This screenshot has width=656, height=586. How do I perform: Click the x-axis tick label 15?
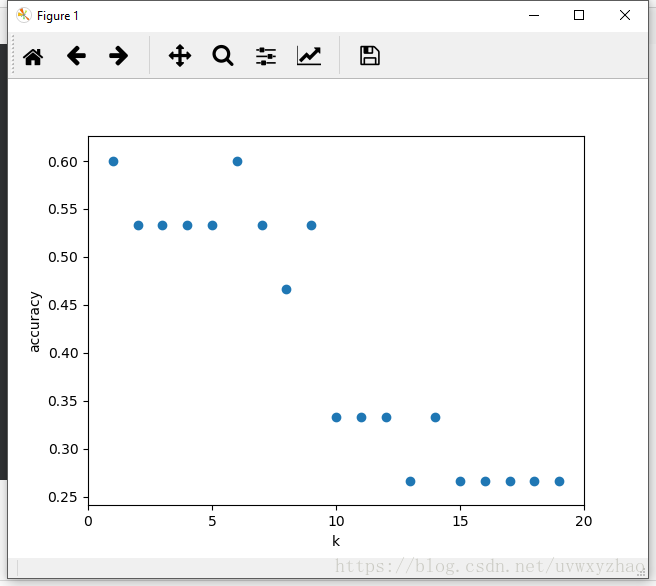tap(460, 521)
